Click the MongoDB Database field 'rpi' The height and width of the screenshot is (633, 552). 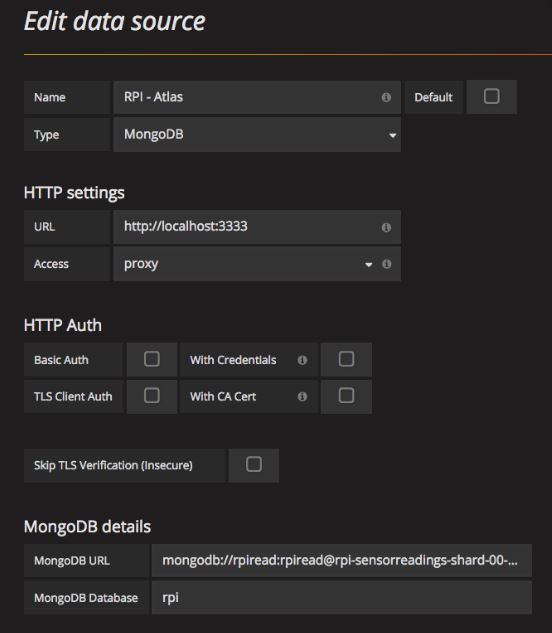pos(342,597)
